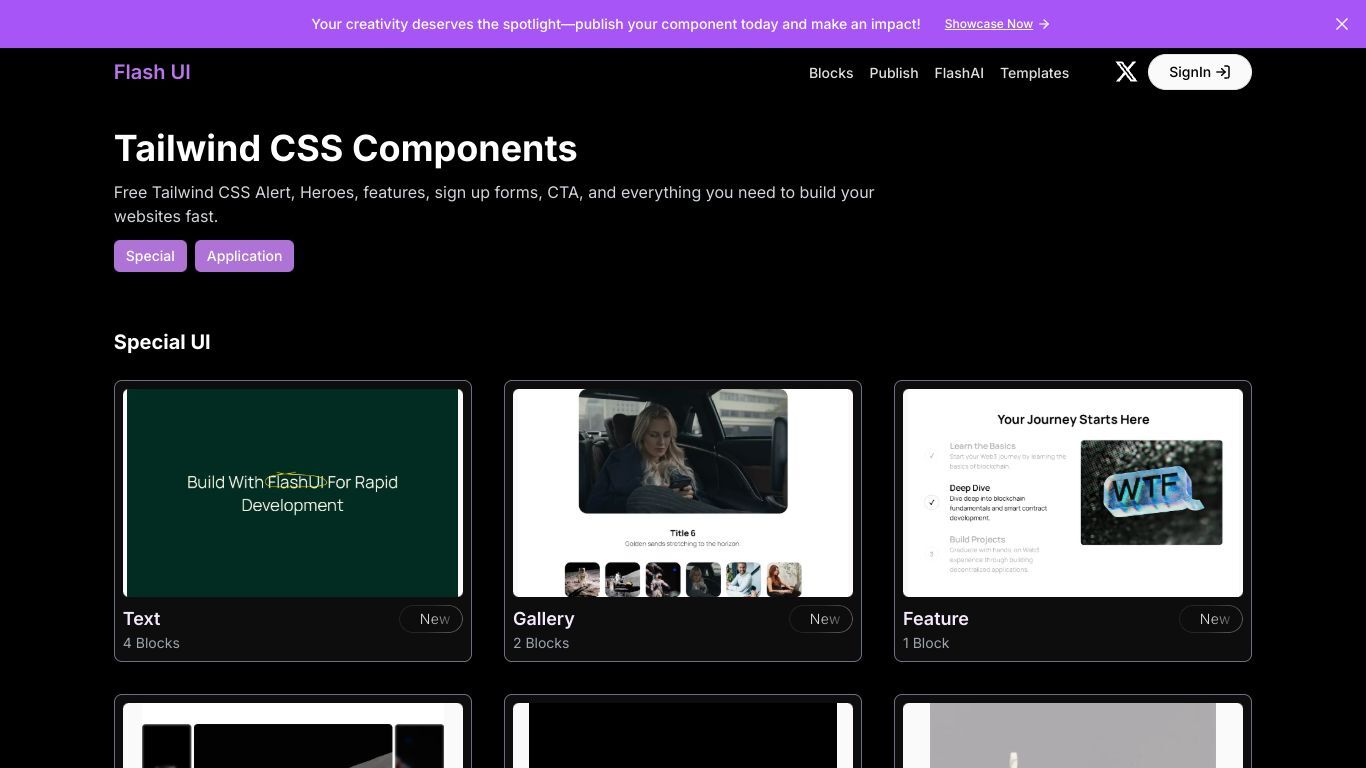Click the '4 Blocks' label
Image resolution: width=1366 pixels, height=768 pixels.
click(151, 643)
